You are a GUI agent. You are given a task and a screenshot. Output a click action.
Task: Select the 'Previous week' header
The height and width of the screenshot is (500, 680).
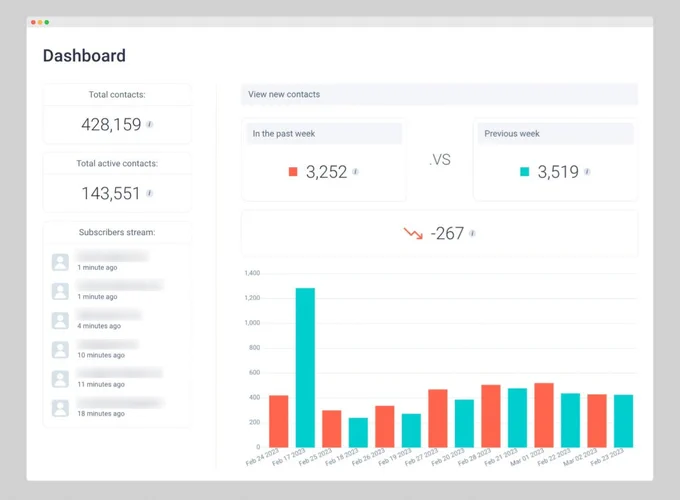[556, 134]
